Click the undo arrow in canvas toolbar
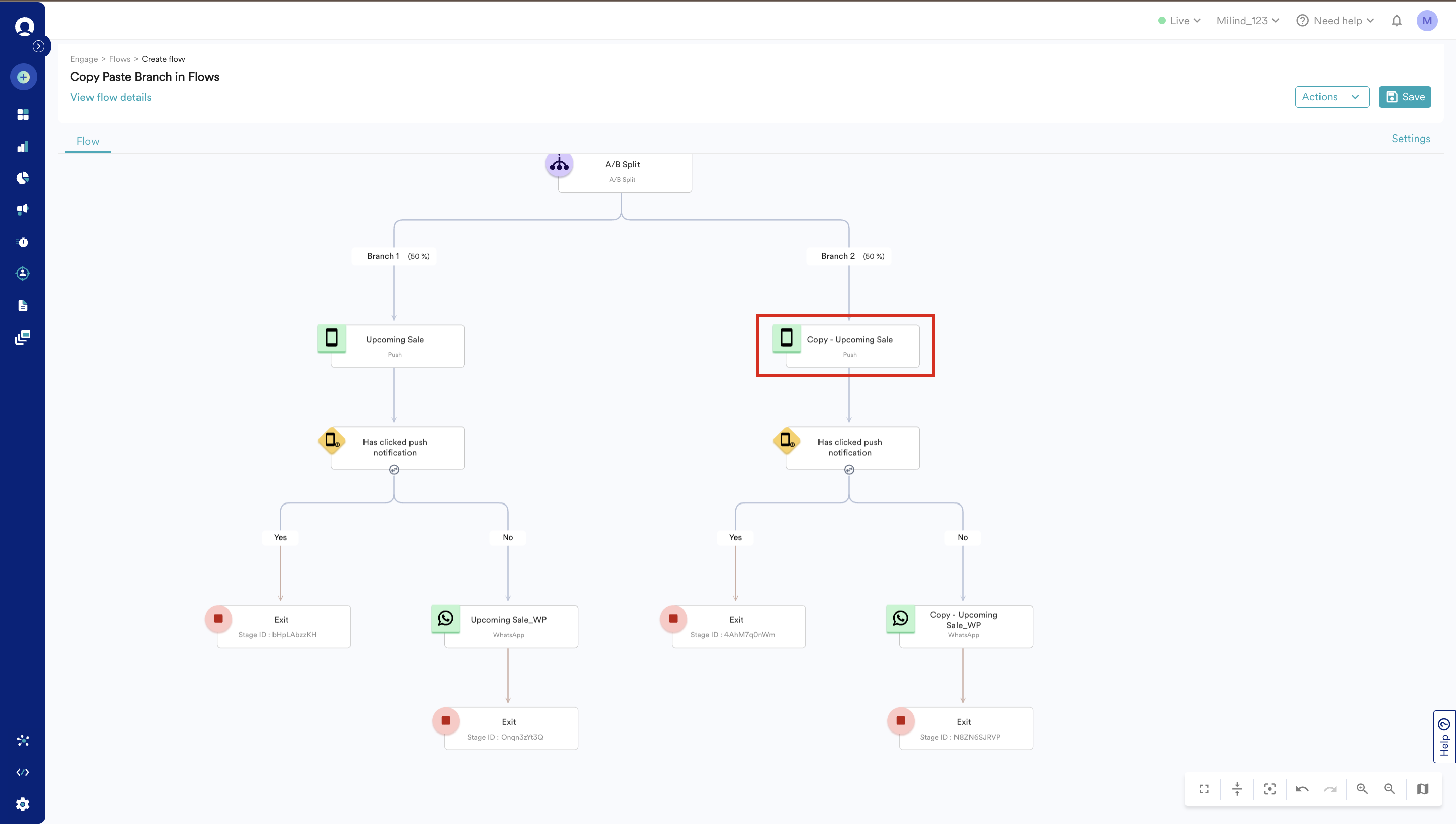The height and width of the screenshot is (824, 1456). point(1302,788)
